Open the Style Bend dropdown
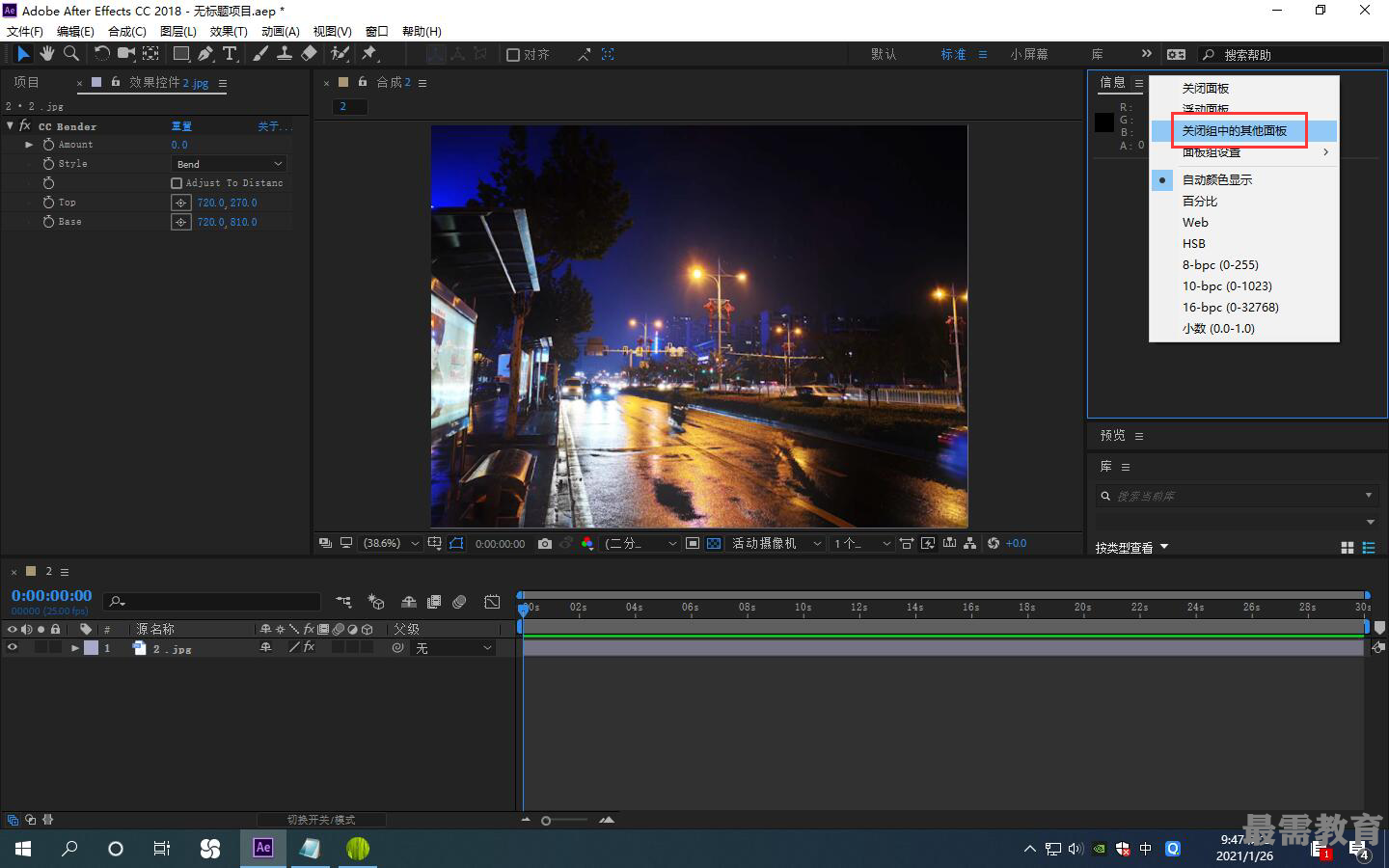Viewport: 1389px width, 868px height. click(x=230, y=164)
